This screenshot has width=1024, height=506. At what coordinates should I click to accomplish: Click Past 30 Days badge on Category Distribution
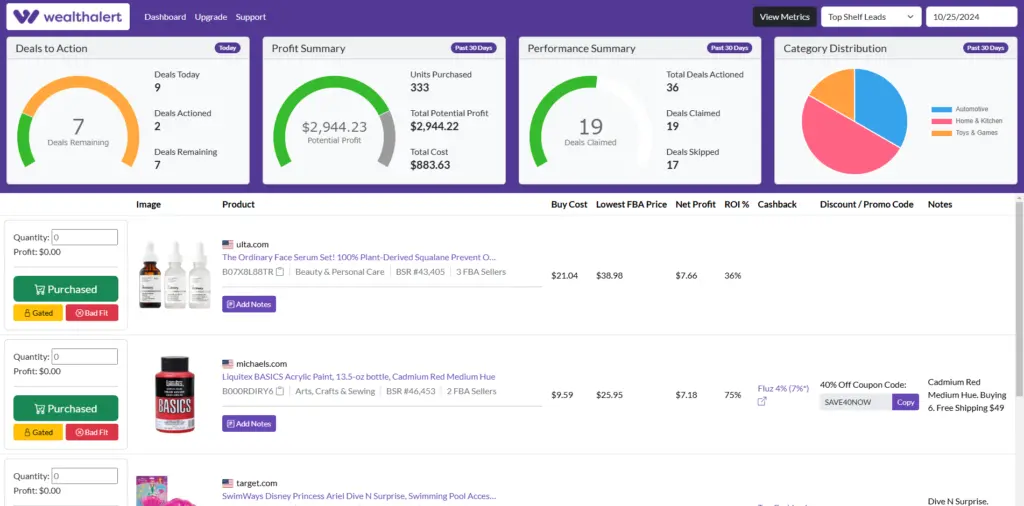tap(985, 48)
